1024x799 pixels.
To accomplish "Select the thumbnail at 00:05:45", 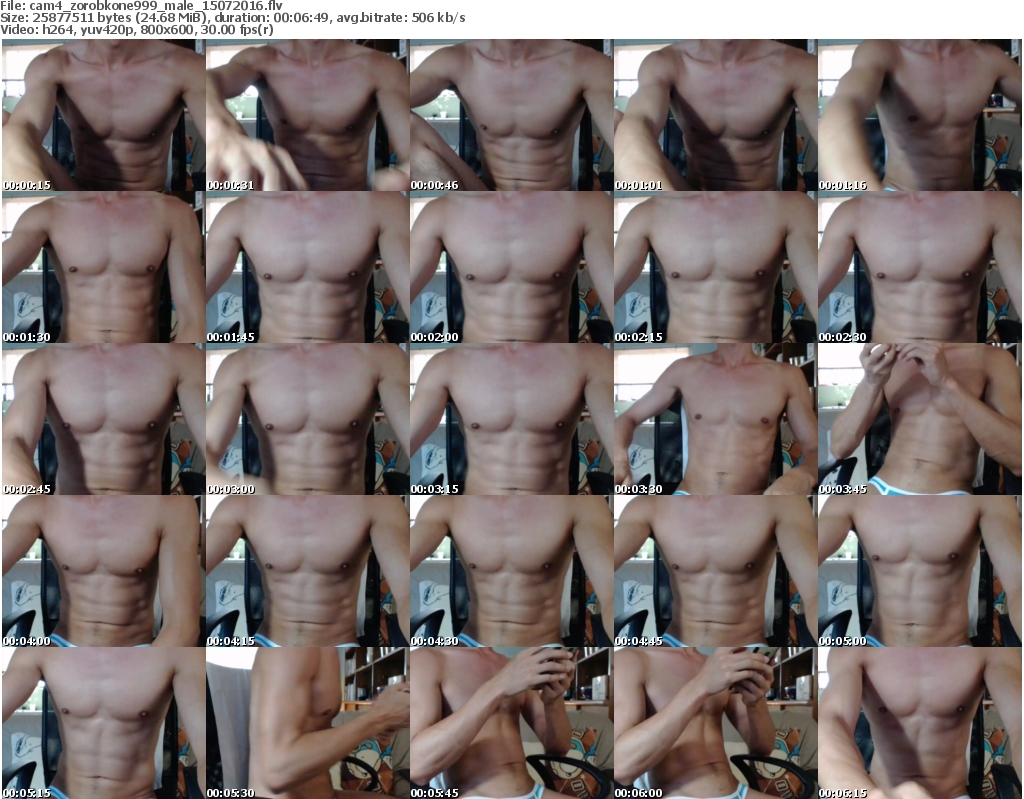I will (511, 723).
